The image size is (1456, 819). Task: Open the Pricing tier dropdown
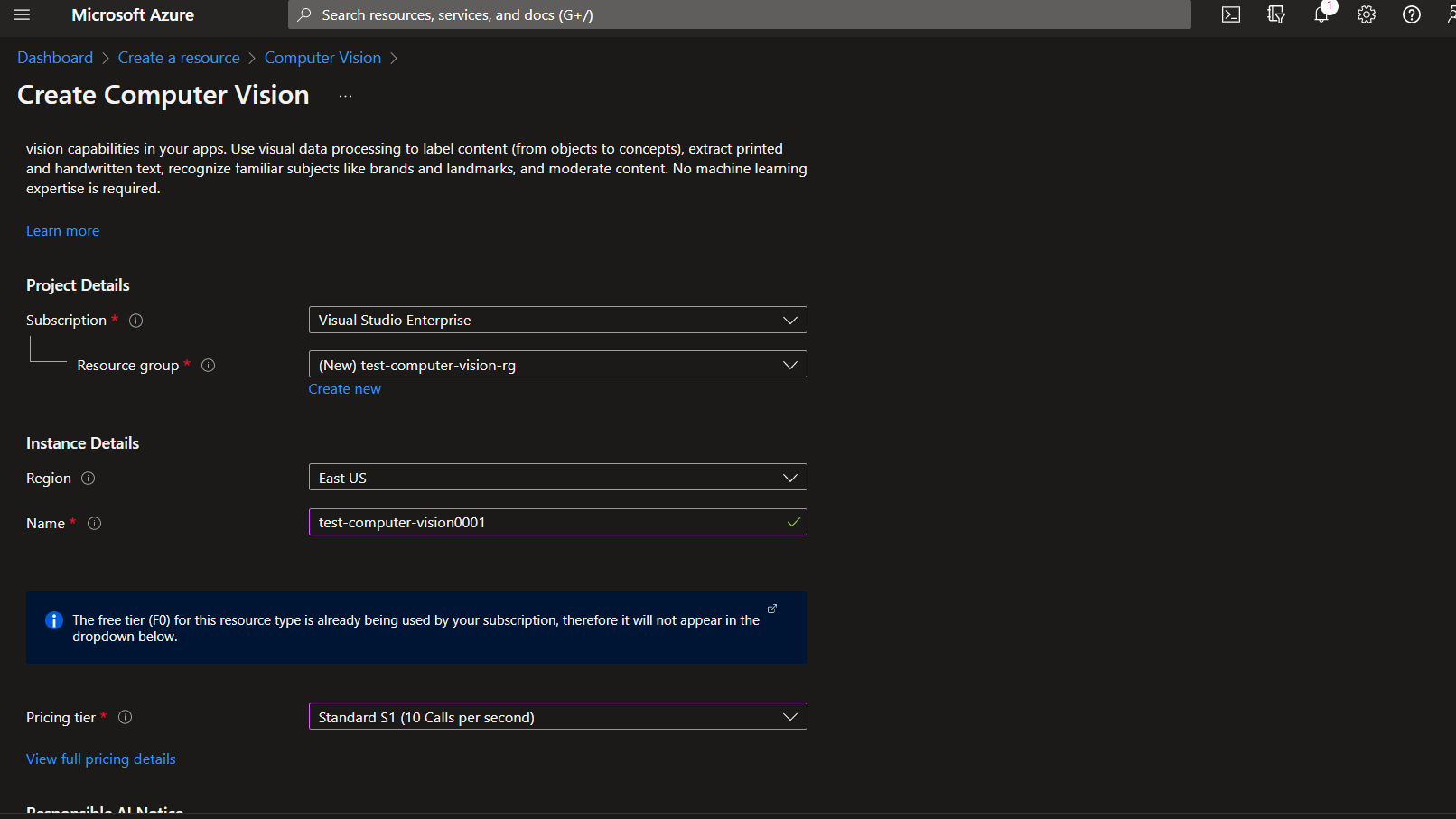557,717
